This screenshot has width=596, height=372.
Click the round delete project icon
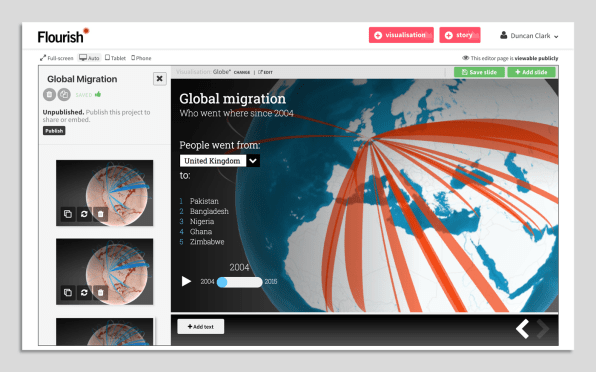pos(49,94)
